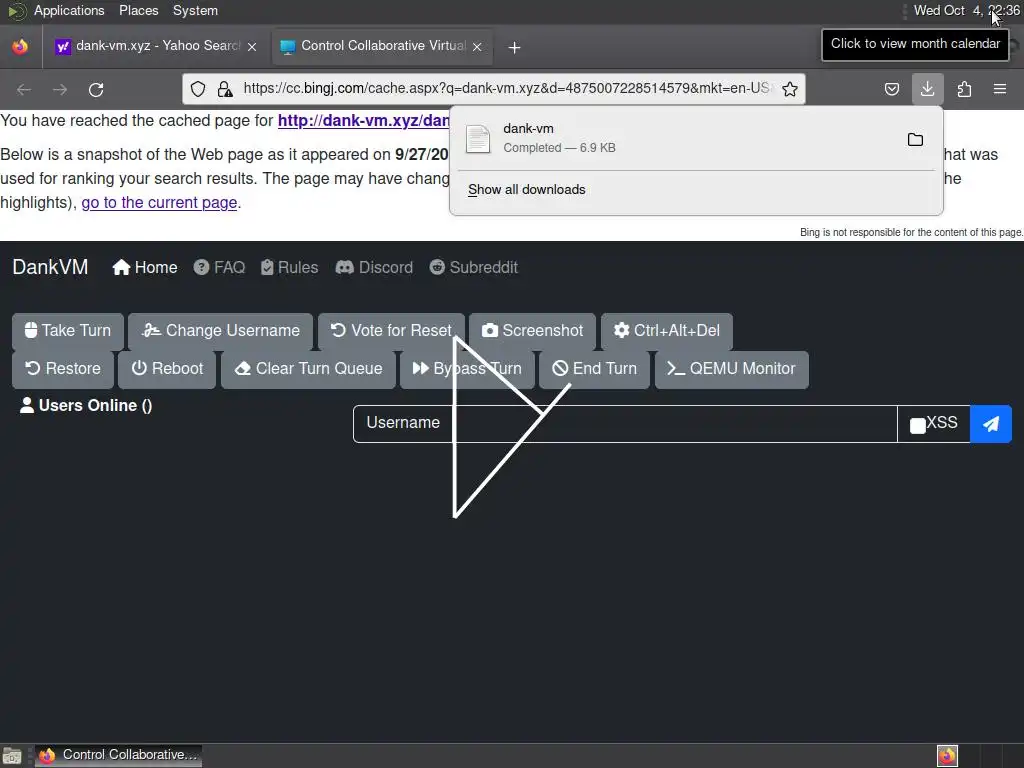Click the Firefox logo icon in tab bar
Image resolution: width=1024 pixels, height=768 pixels.
(20, 46)
